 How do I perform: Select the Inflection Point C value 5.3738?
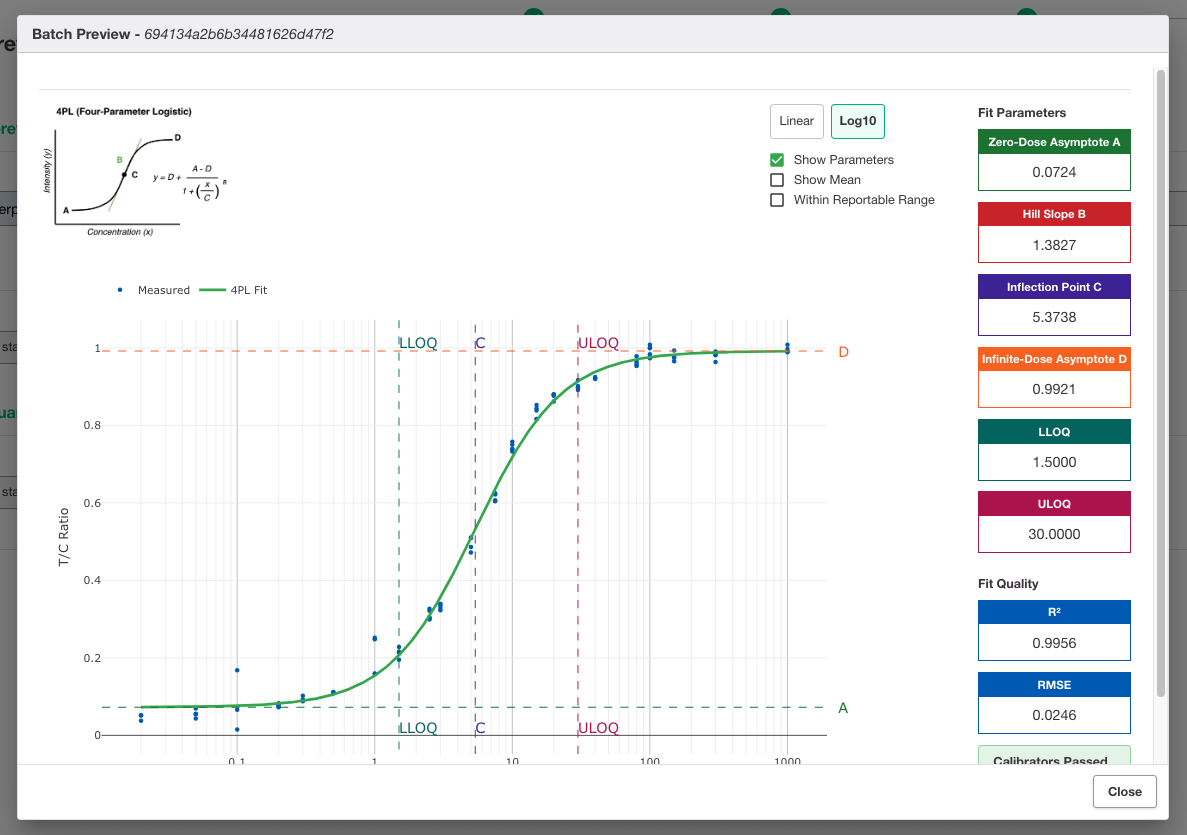(1054, 317)
